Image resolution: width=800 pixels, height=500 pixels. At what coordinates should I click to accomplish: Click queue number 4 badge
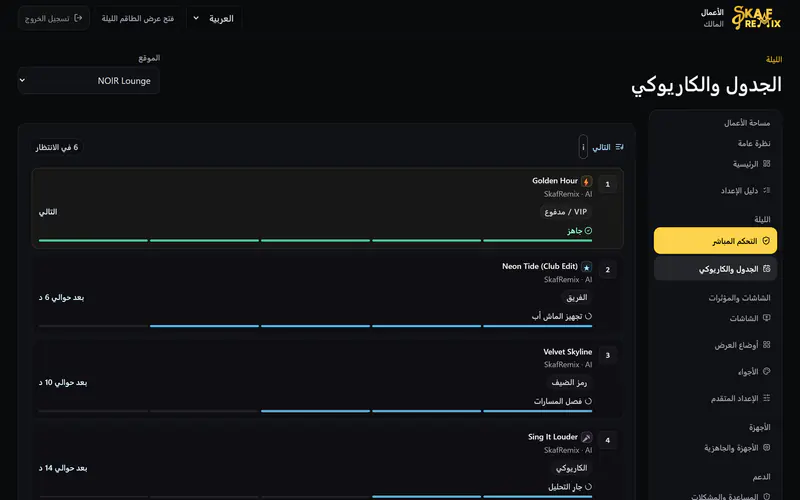coord(608,440)
